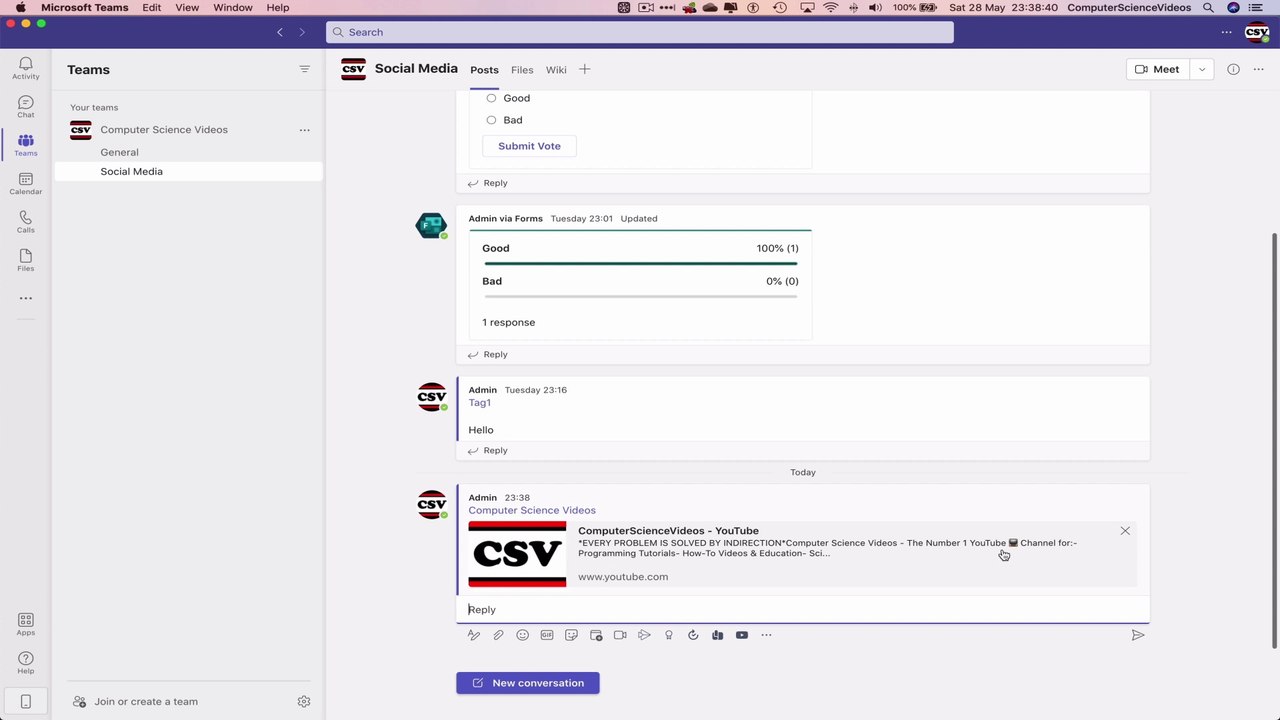Click the Stream icon in compose bar
This screenshot has height=720, width=1280.
point(644,635)
